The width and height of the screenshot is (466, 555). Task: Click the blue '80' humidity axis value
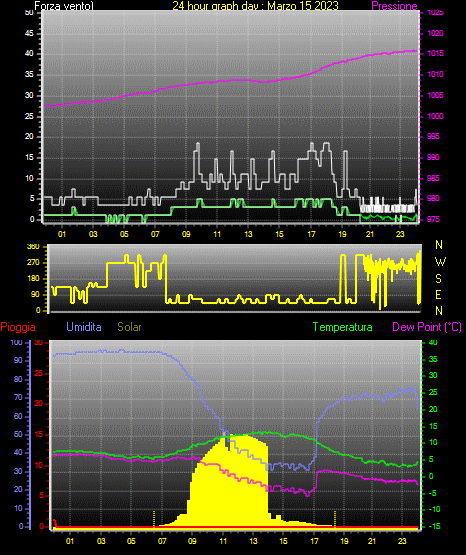(x=18, y=379)
